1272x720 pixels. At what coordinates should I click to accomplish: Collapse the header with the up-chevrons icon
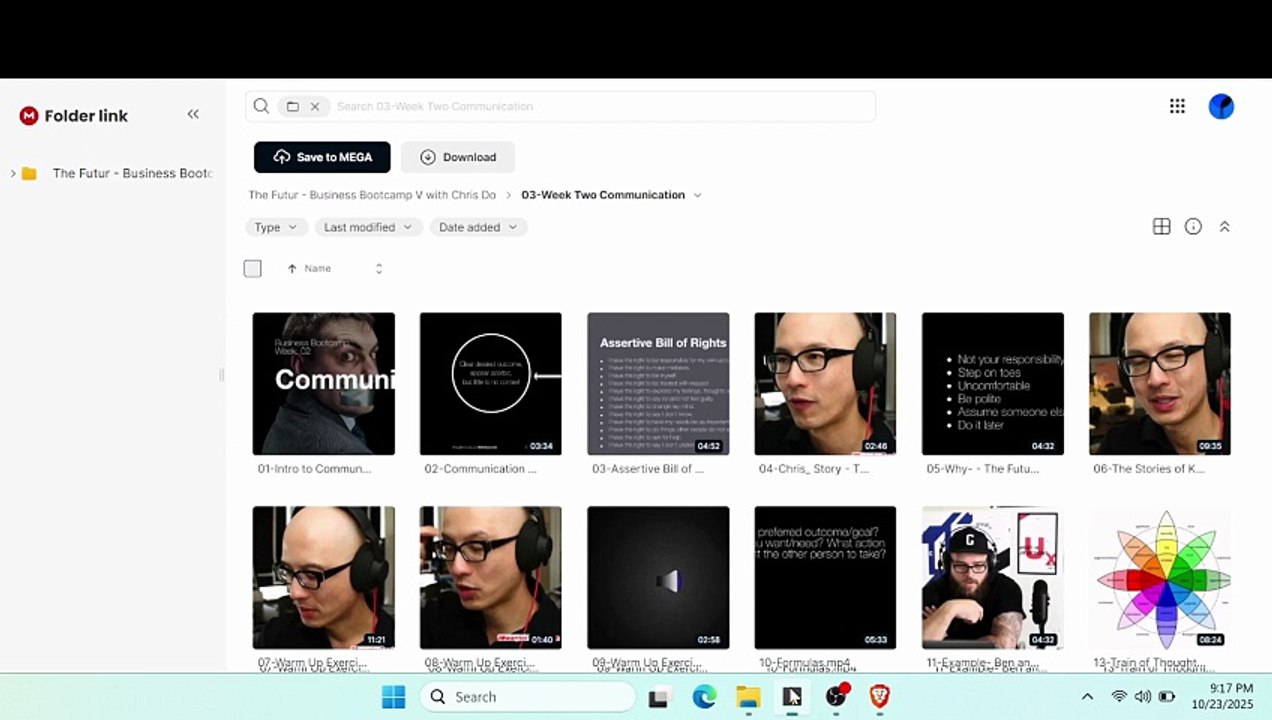(x=1224, y=227)
